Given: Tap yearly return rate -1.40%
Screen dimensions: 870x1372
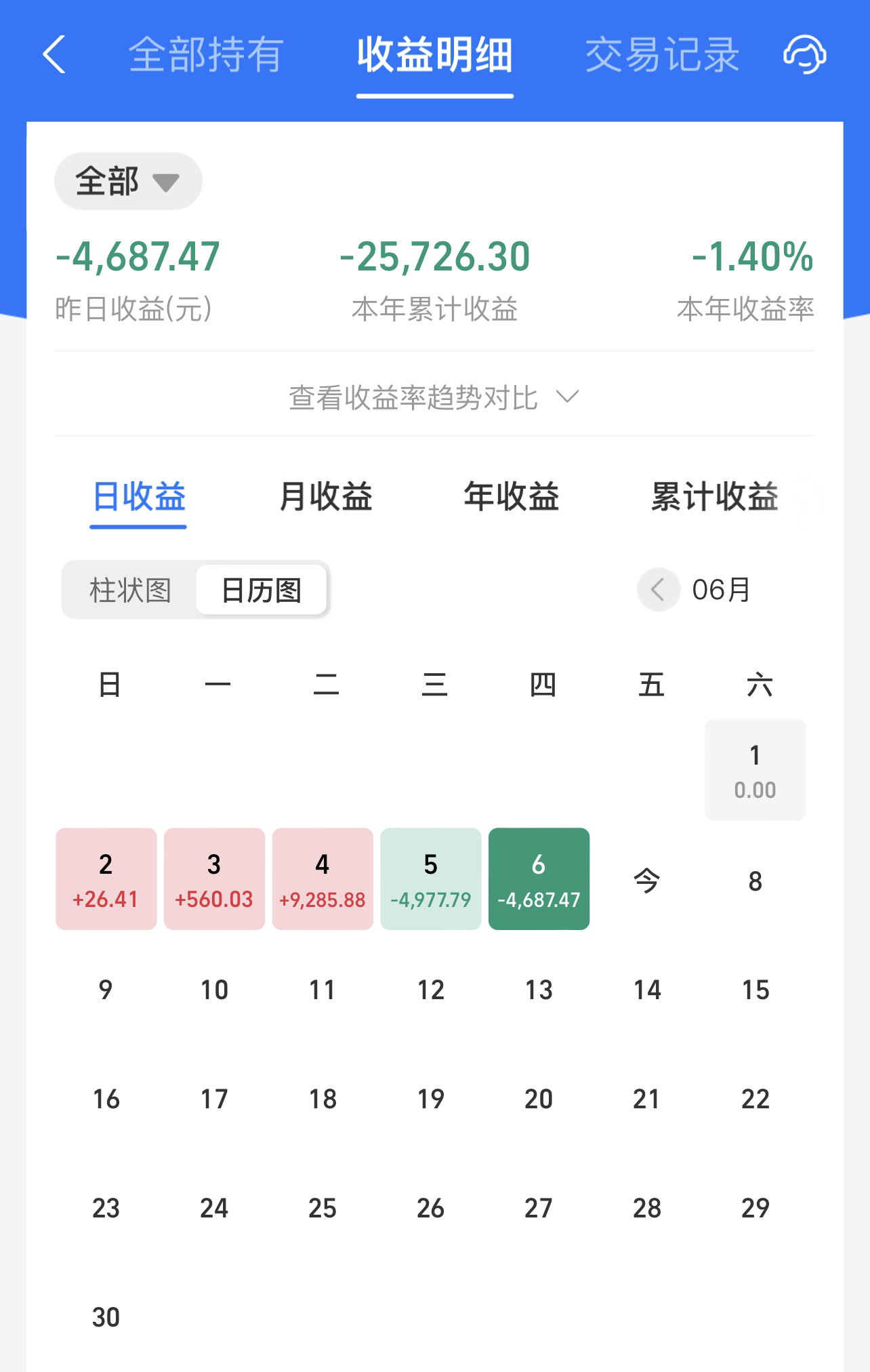Looking at the screenshot, I should click(x=752, y=257).
